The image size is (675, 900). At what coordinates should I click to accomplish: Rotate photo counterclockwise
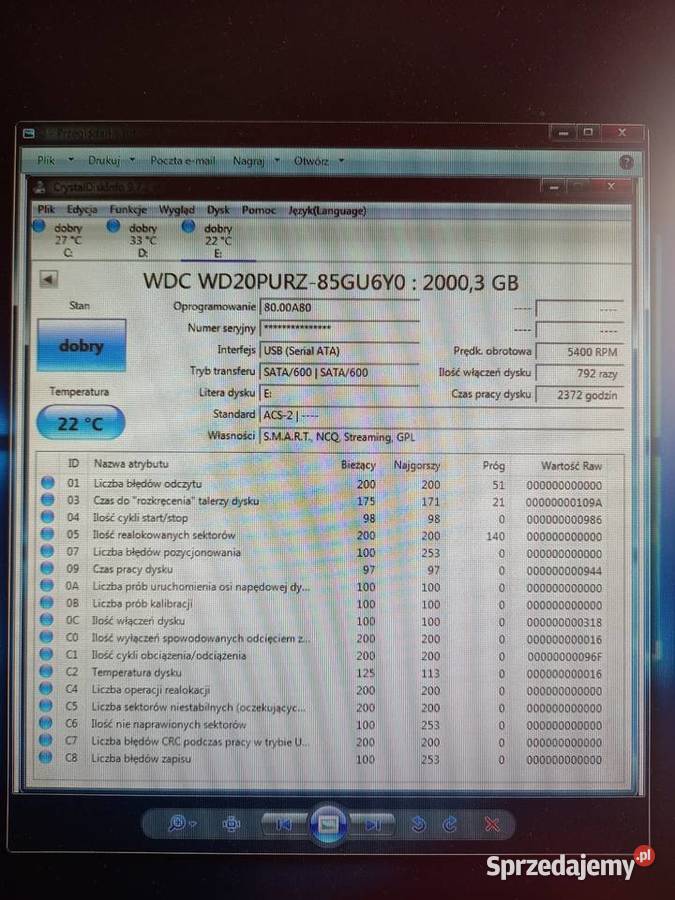[419, 825]
